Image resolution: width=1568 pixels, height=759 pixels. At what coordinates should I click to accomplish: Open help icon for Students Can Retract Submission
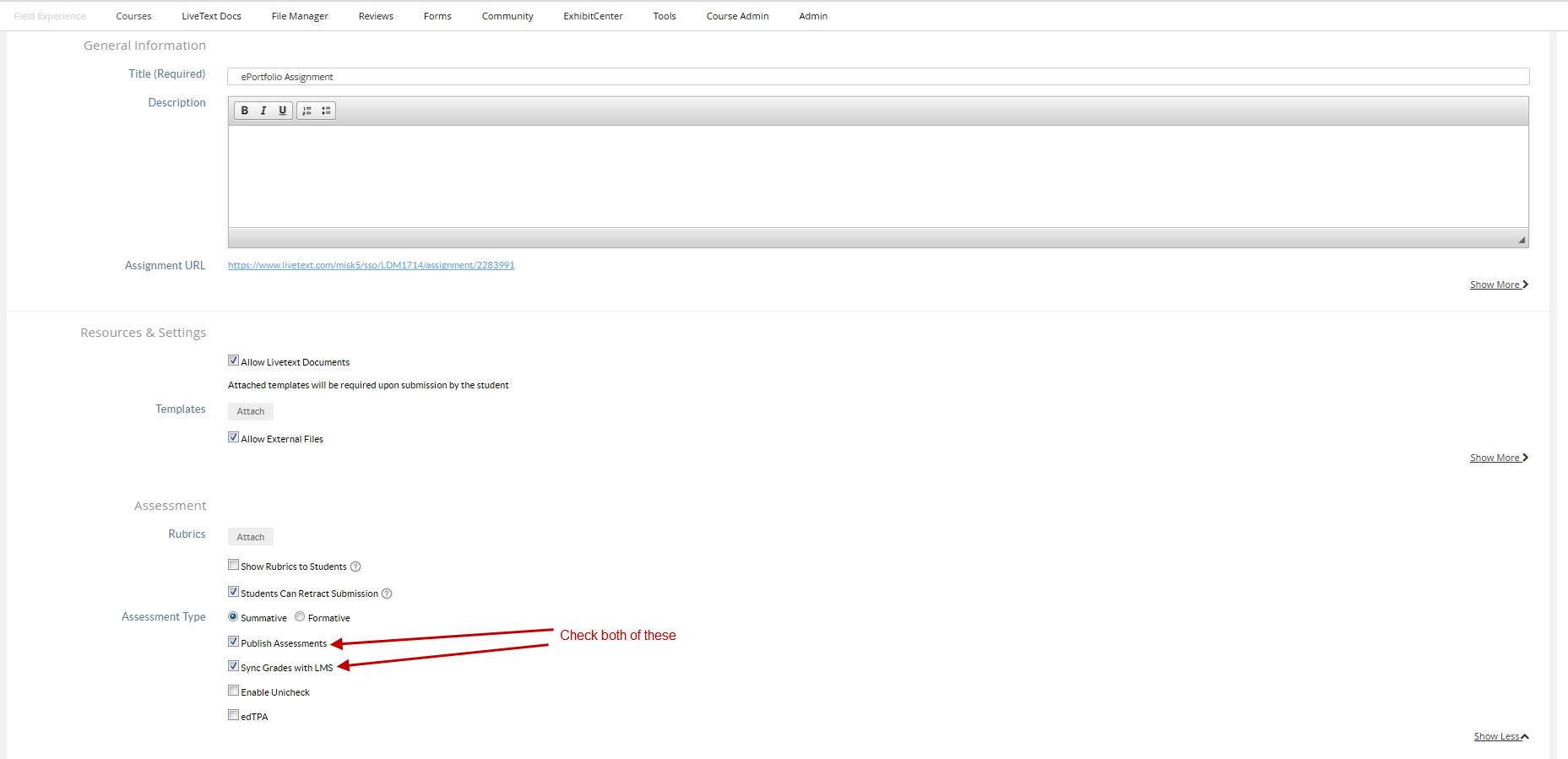tap(387, 594)
